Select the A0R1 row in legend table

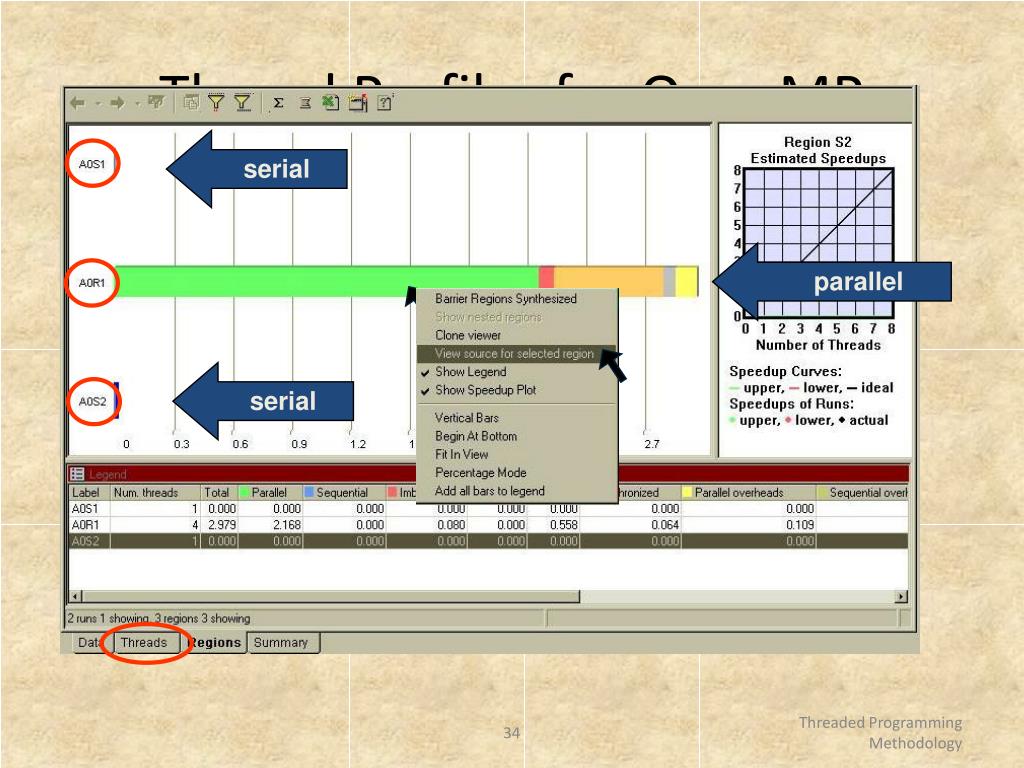tap(488, 525)
